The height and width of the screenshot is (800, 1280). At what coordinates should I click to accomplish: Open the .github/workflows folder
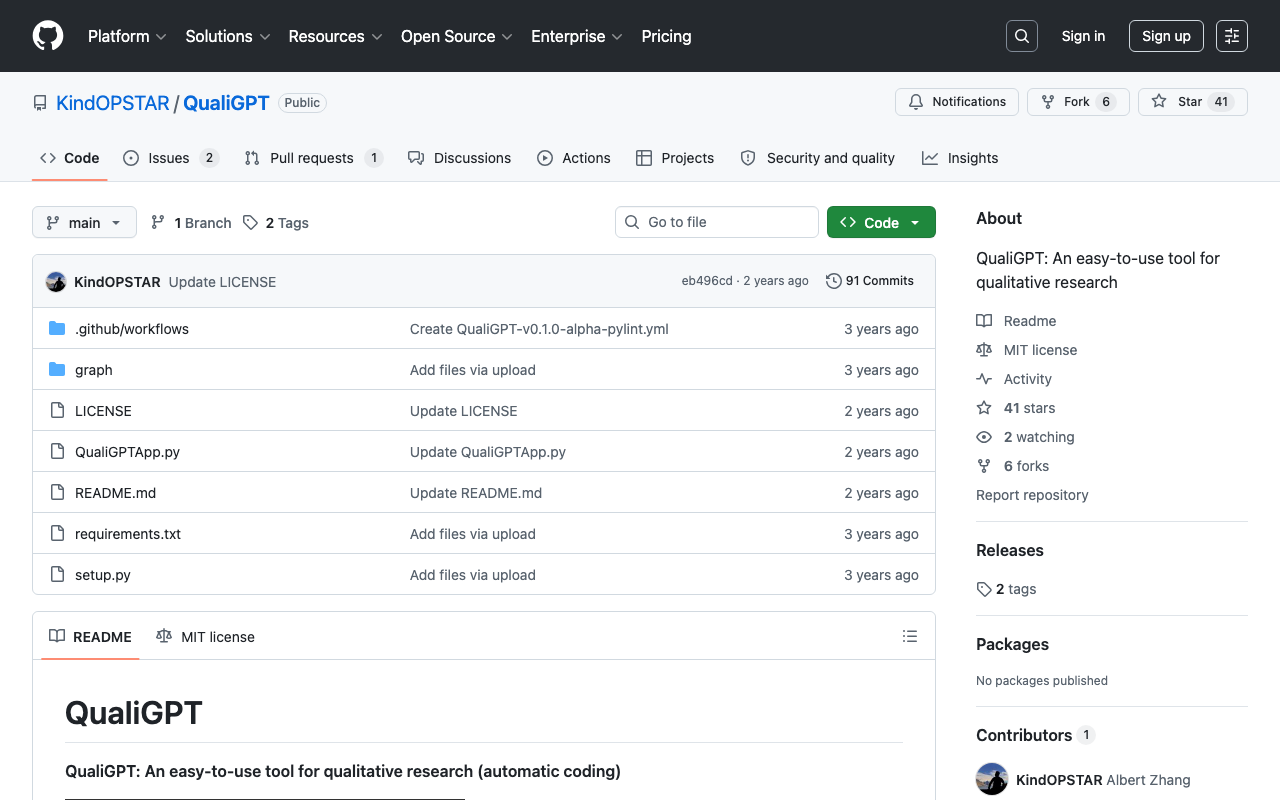click(x=132, y=329)
